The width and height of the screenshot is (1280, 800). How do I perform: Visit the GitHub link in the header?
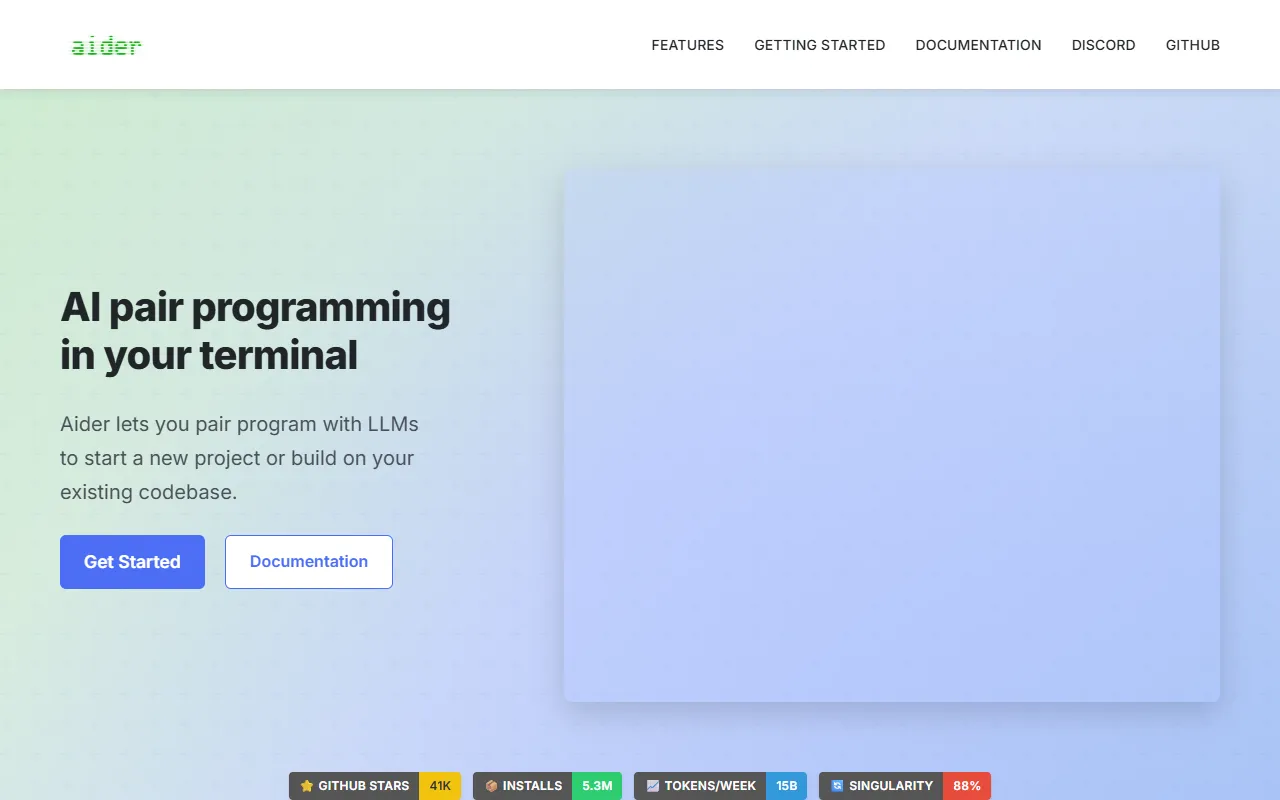point(1192,45)
